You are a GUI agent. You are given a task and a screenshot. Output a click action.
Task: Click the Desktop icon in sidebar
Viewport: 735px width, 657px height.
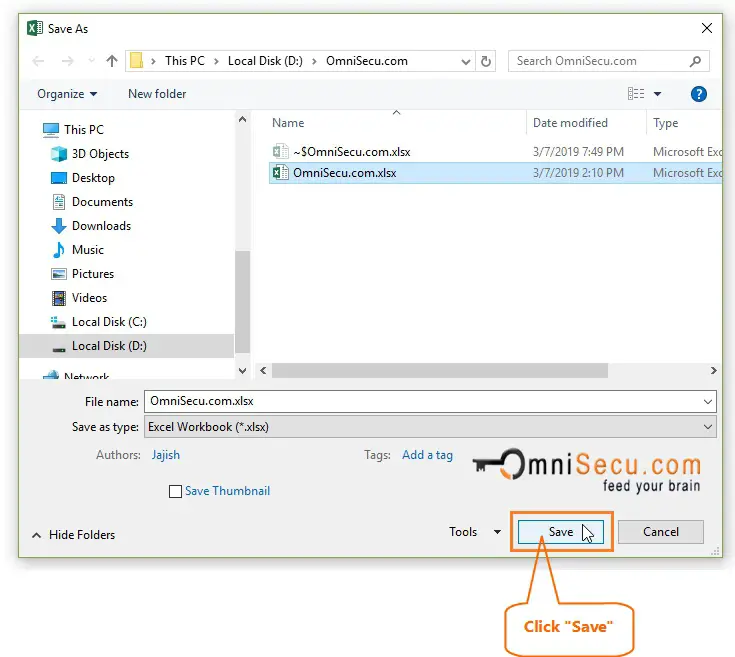59,178
